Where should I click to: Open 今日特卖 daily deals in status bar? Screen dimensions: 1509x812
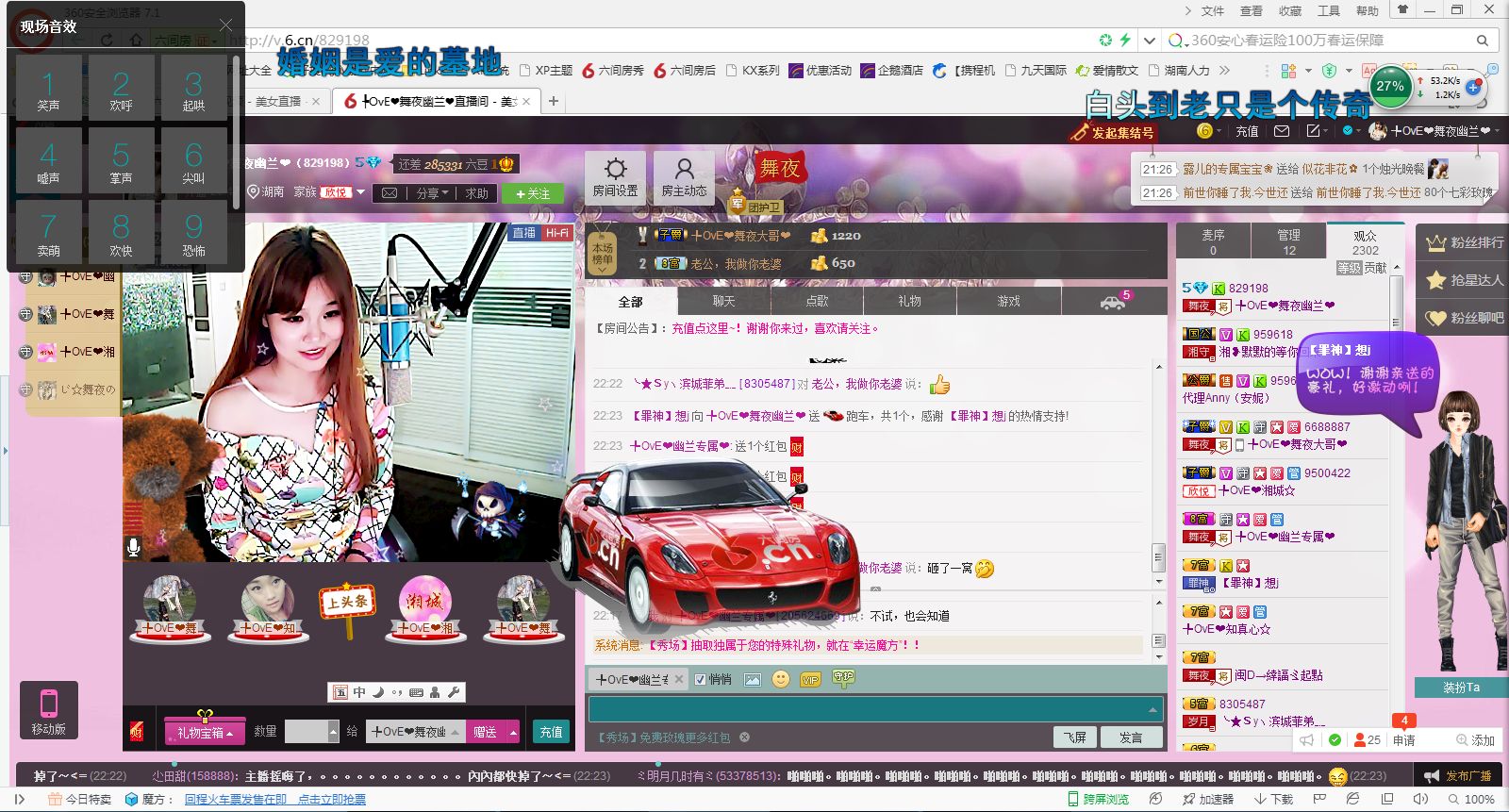pyautogui.click(x=79, y=799)
